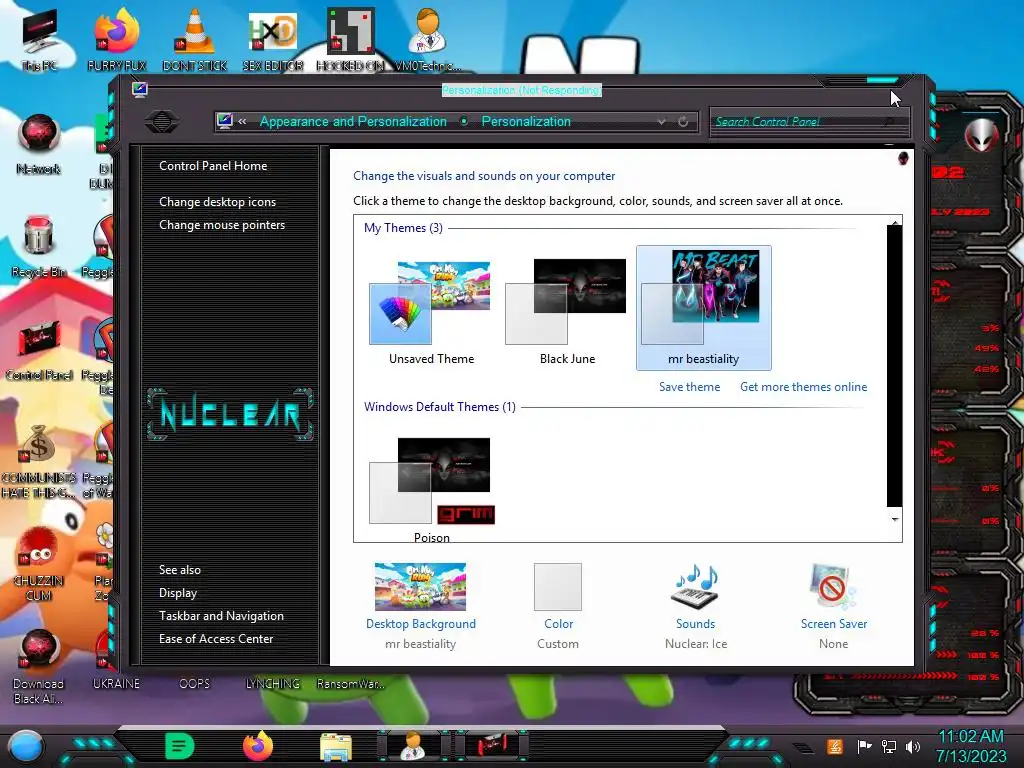
Task: Go to Control Panel Home
Action: pyautogui.click(x=213, y=166)
